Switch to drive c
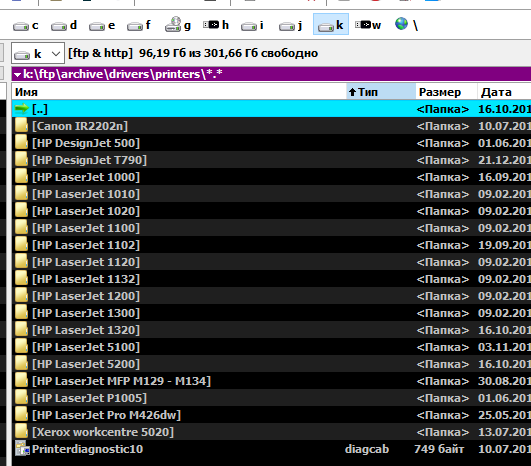531x466 pixels. pyautogui.click(x=26, y=25)
